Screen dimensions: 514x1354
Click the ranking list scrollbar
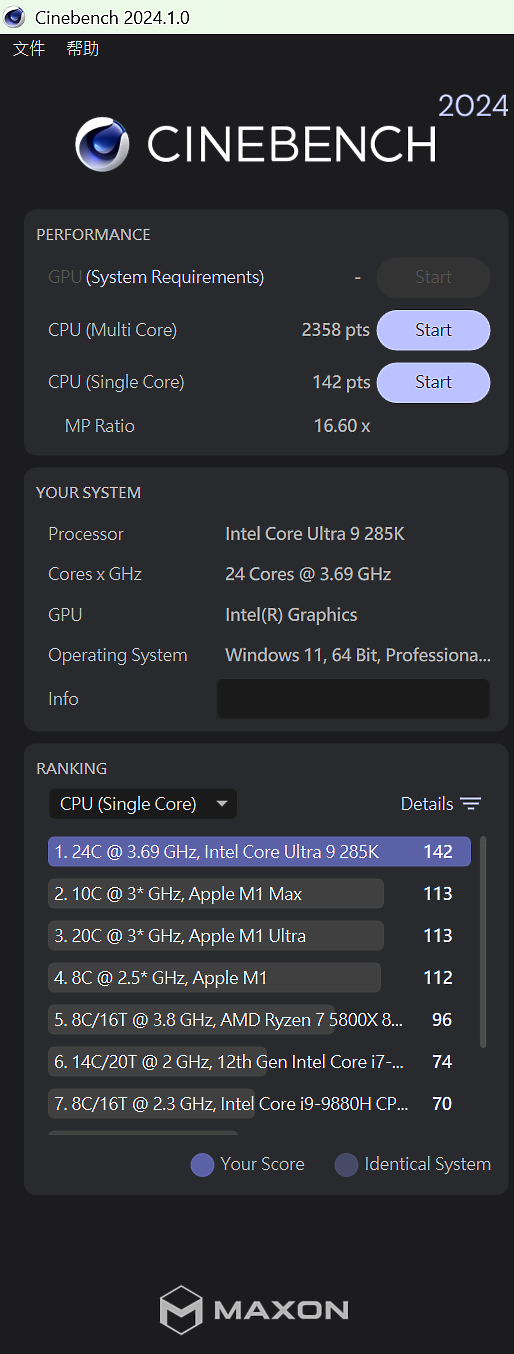484,942
